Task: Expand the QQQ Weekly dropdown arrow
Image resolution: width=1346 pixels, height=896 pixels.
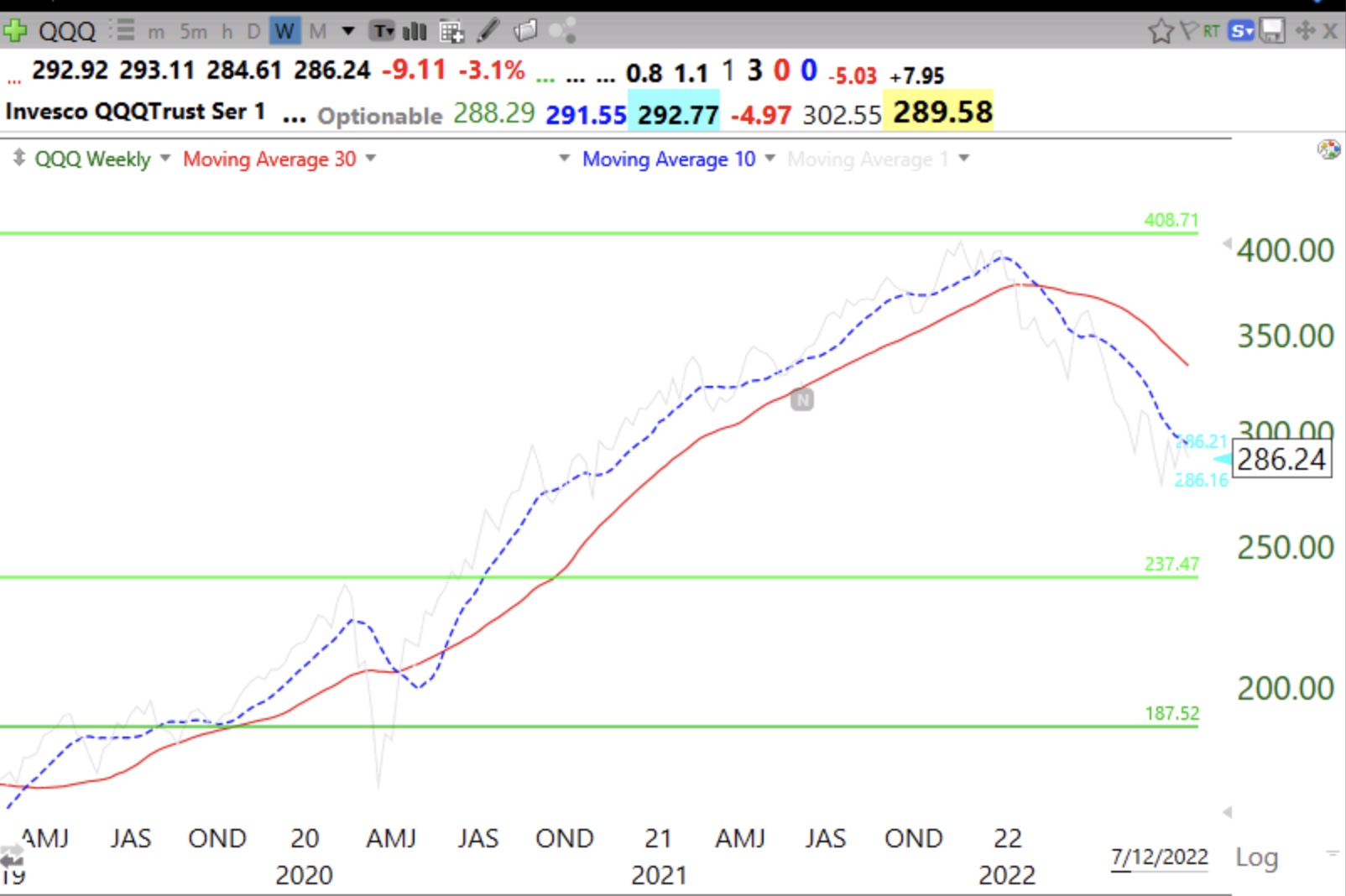Action: 164,158
